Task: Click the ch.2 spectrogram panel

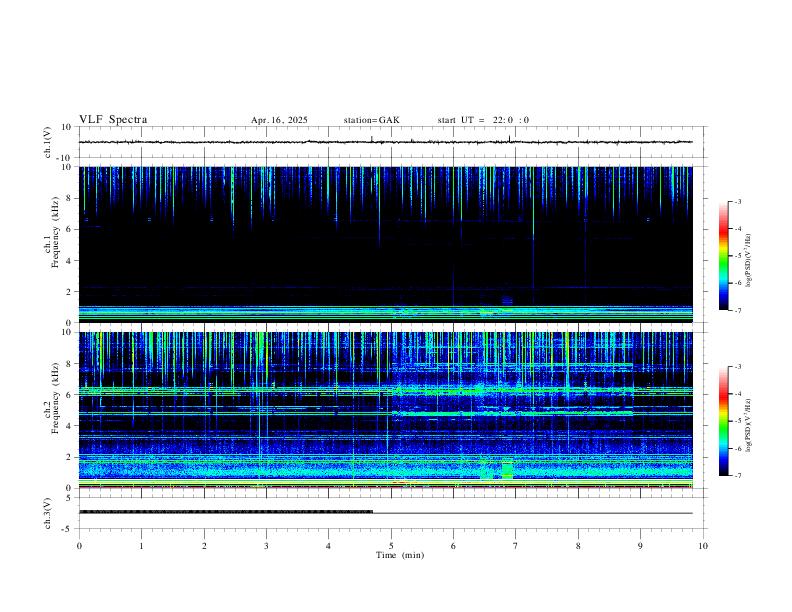Action: [385, 410]
